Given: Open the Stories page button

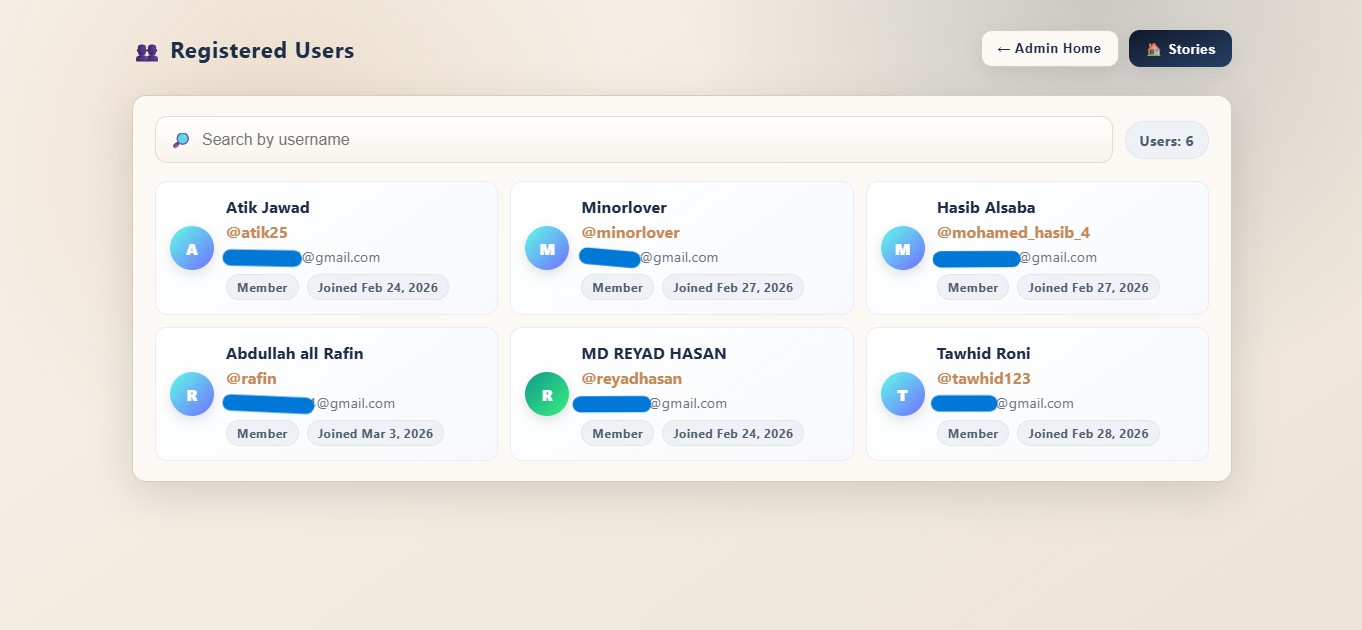Looking at the screenshot, I should (x=1180, y=48).
